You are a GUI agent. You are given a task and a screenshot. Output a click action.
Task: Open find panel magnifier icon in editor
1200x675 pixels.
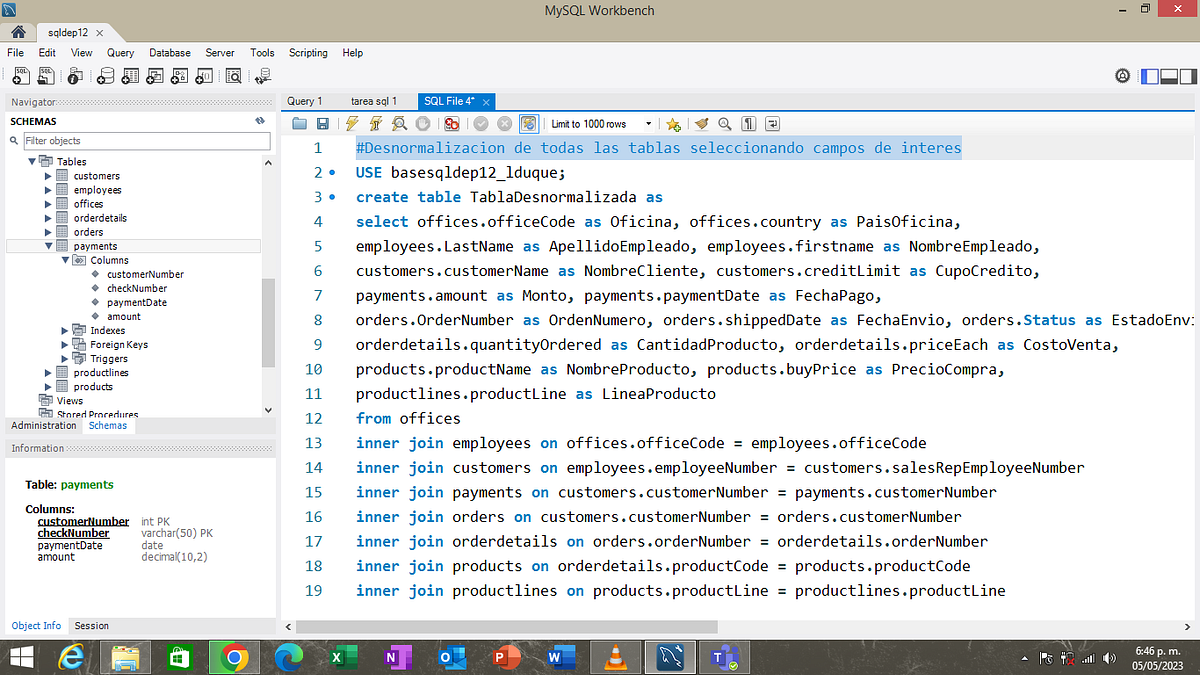tap(725, 124)
